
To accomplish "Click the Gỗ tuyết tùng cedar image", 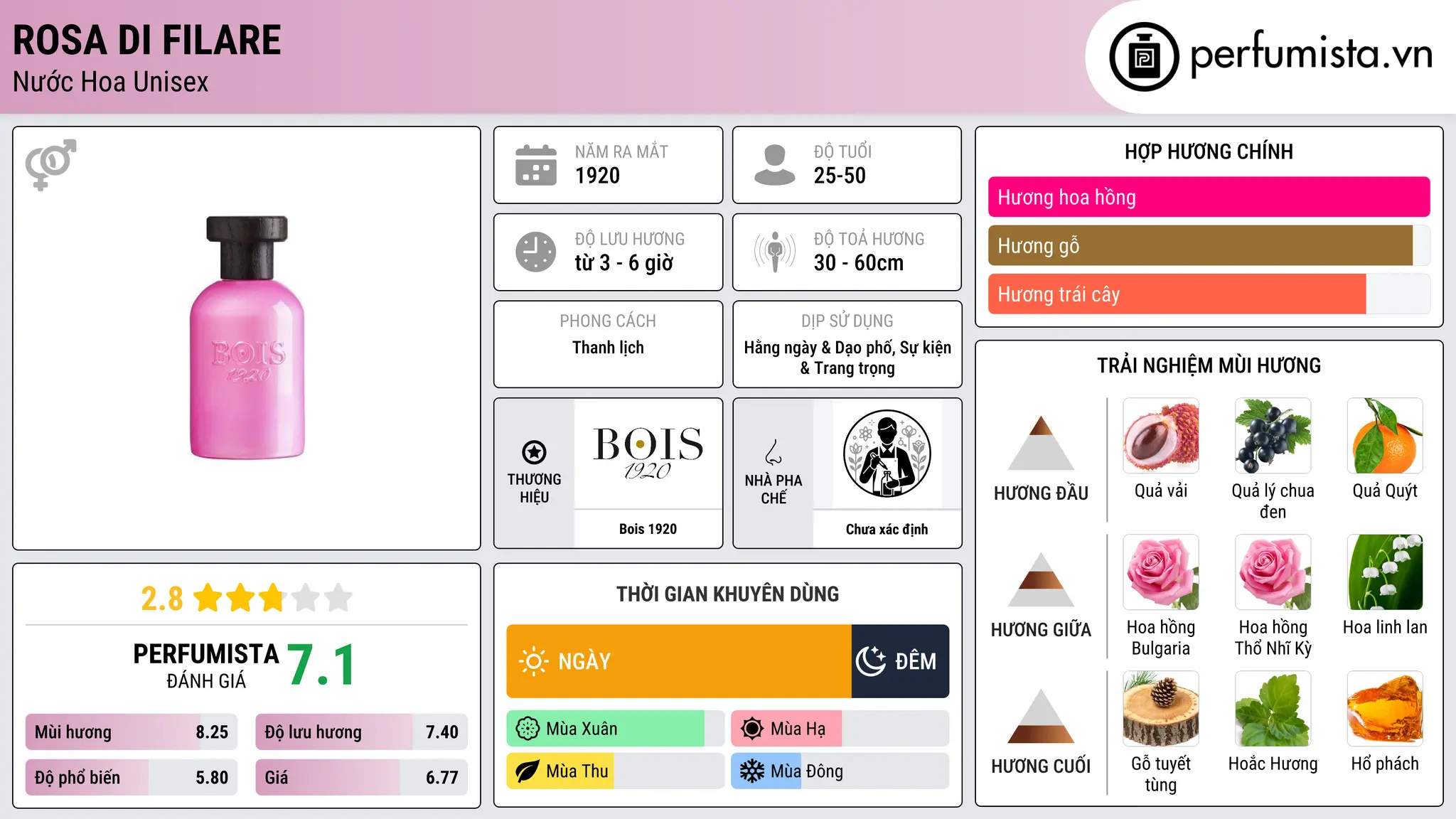I will (x=1161, y=709).
